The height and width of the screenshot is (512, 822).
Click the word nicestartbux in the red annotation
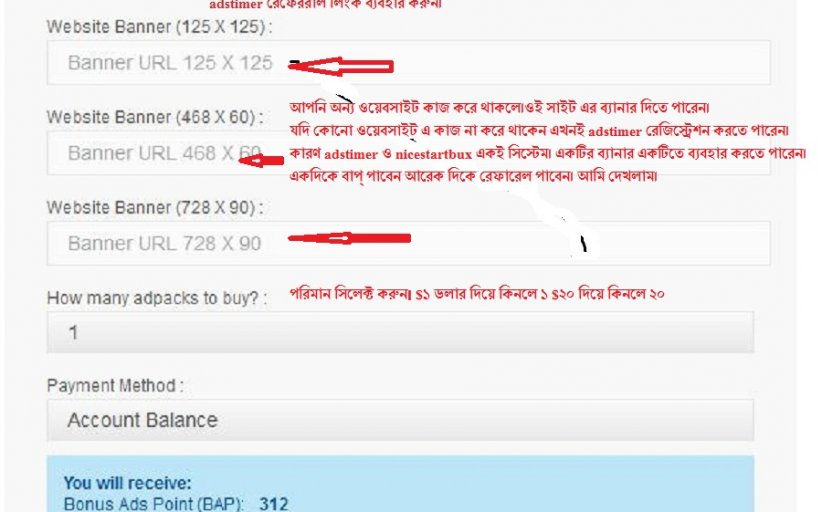[x=434, y=154]
